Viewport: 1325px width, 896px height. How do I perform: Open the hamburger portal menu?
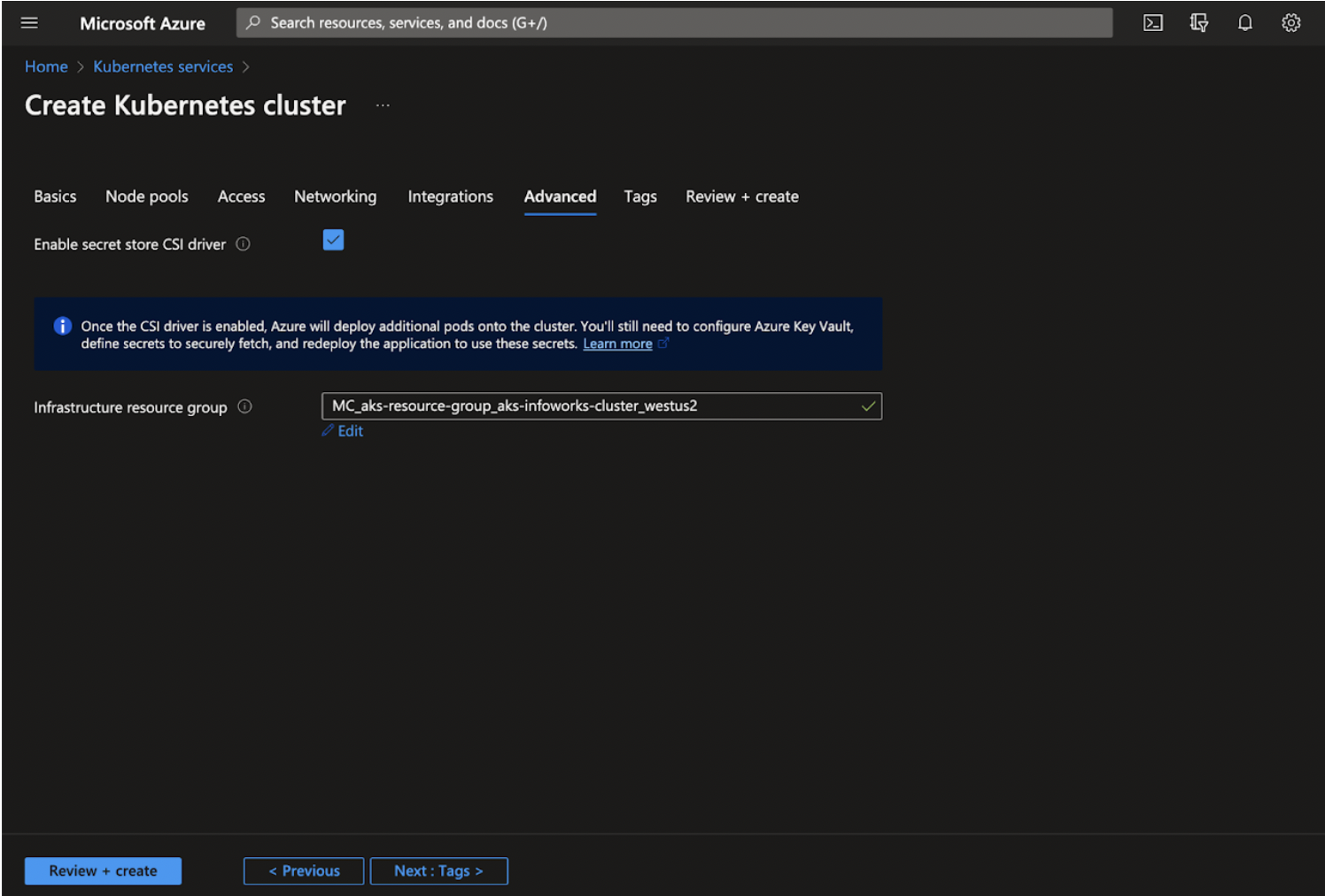(29, 23)
